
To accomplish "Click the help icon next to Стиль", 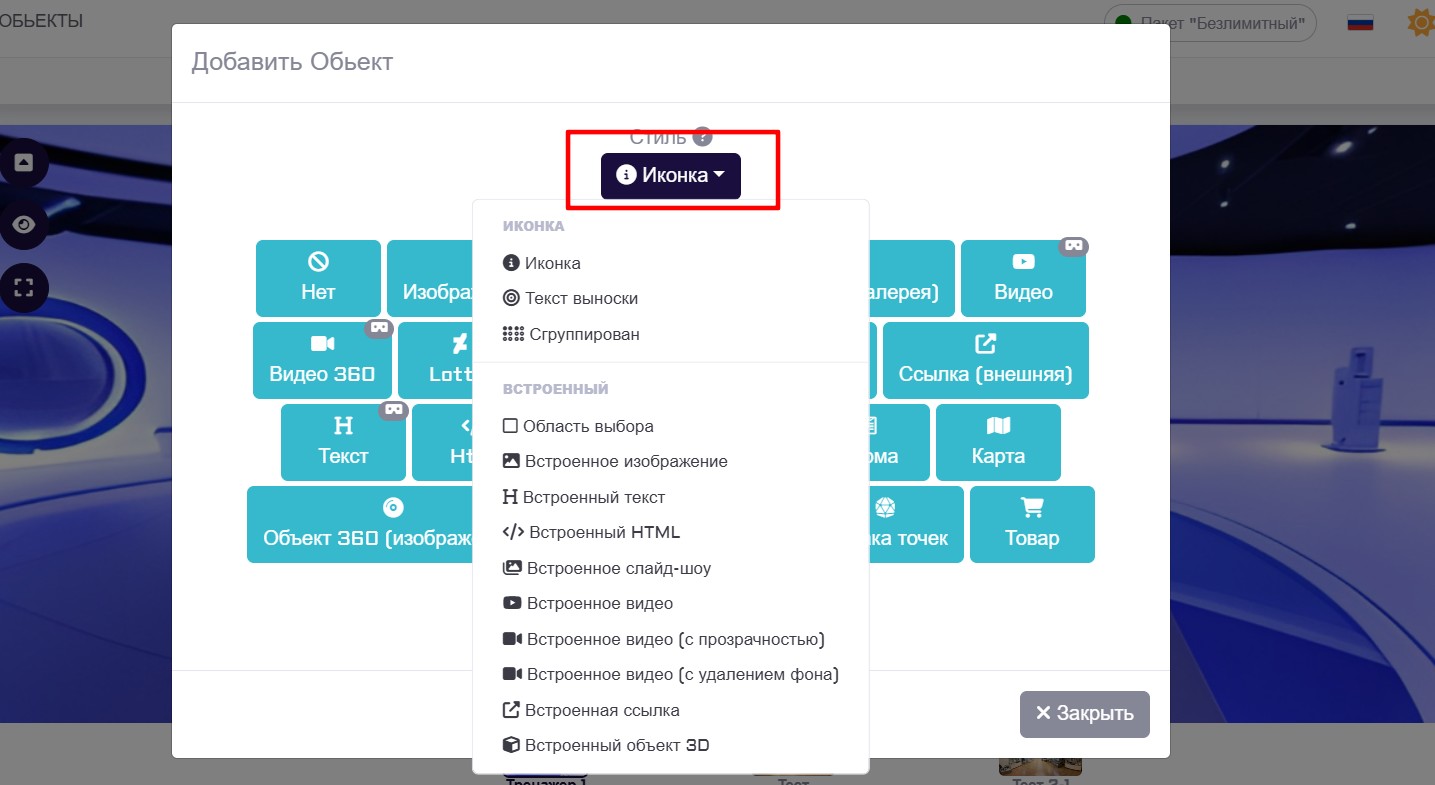I will (x=702, y=137).
